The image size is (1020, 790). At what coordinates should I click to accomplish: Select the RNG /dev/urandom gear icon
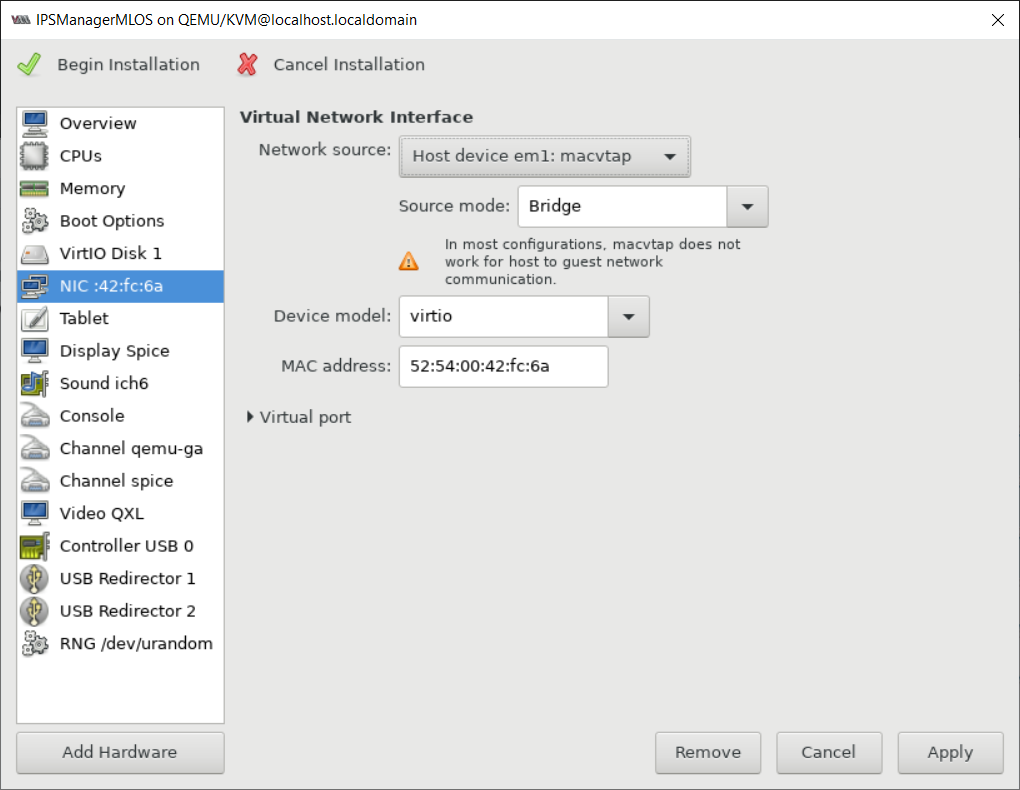[x=34, y=644]
